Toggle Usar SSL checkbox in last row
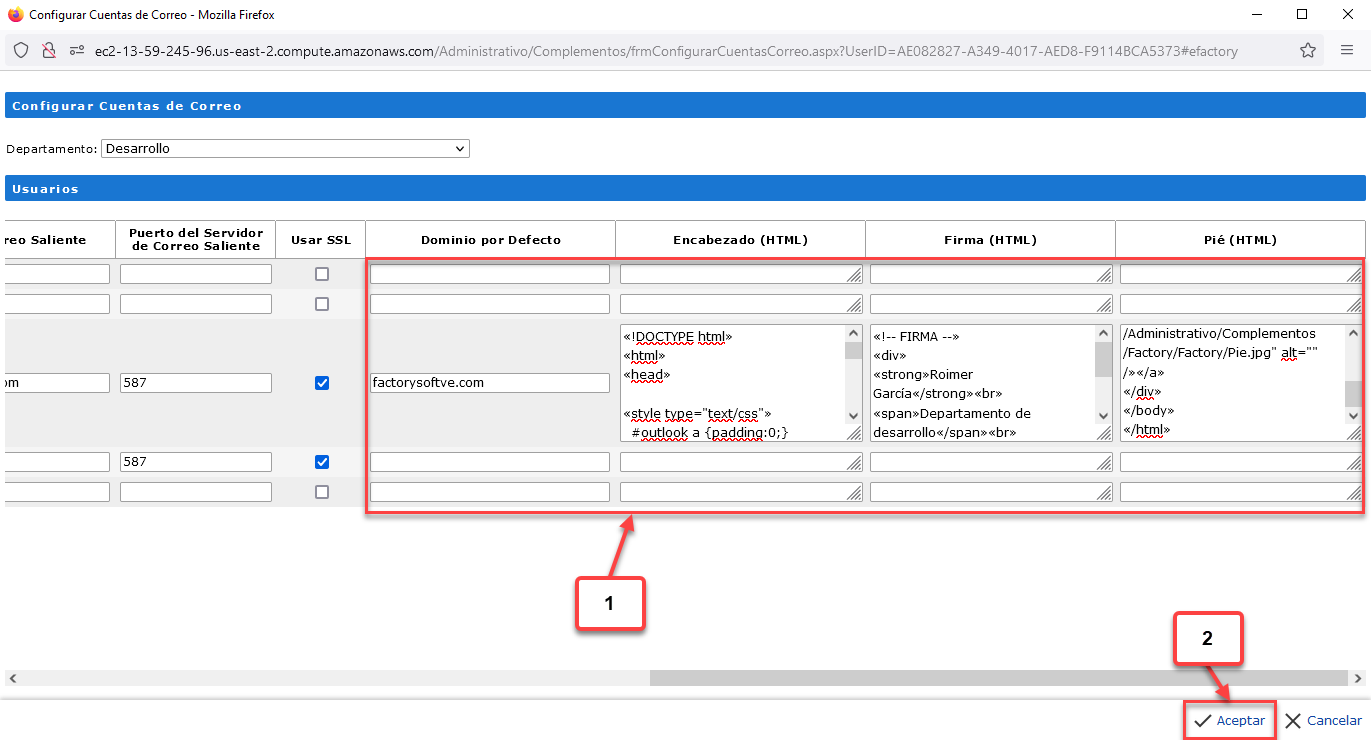Viewport: 1371px width, 740px height. pos(322,492)
